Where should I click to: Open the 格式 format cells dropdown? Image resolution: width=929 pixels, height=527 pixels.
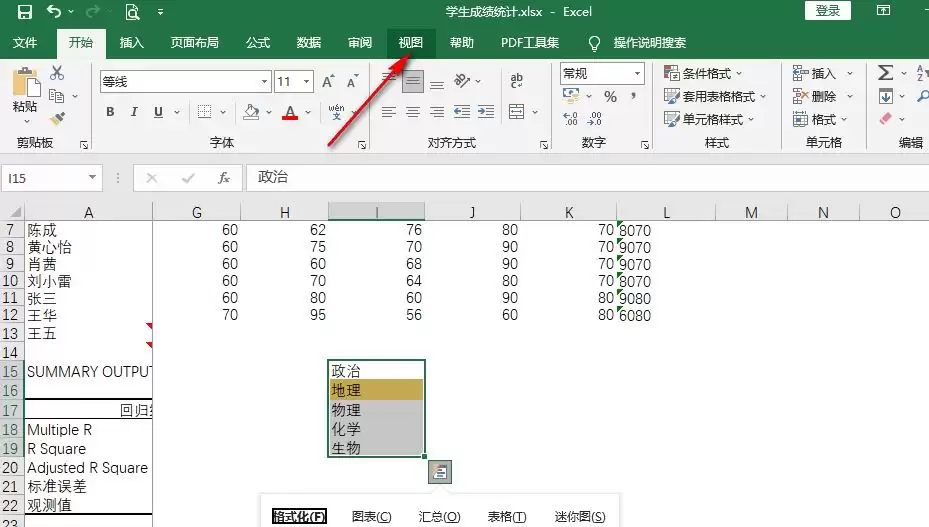821,119
